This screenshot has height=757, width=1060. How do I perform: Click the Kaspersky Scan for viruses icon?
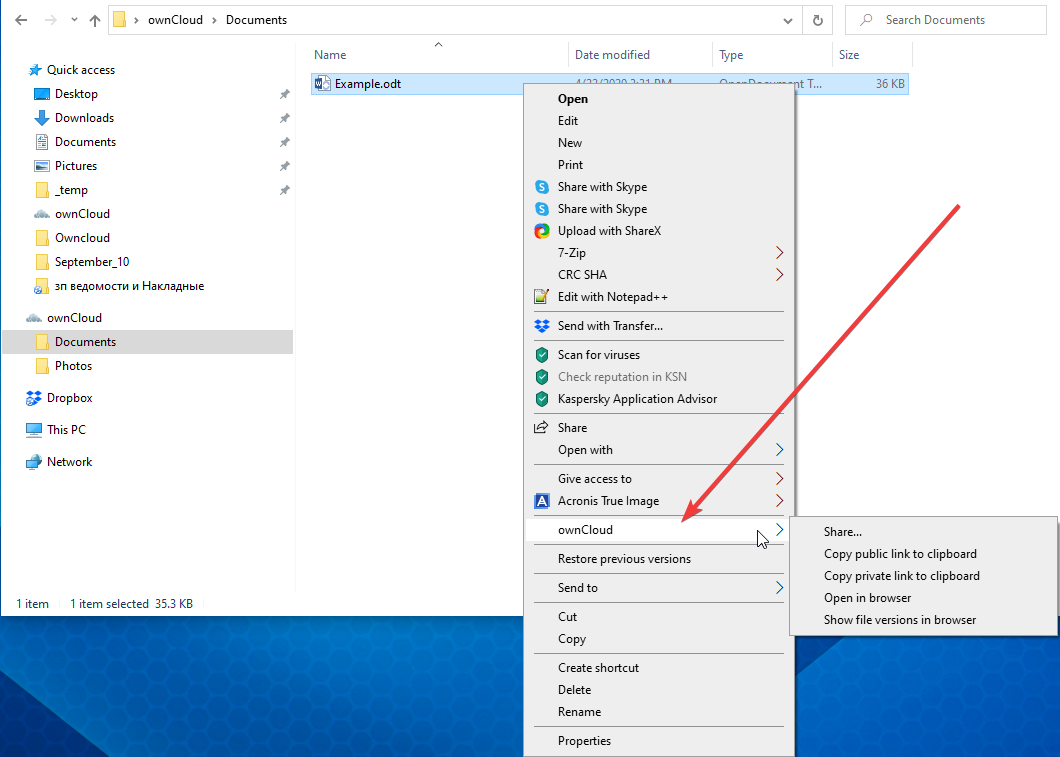click(x=542, y=355)
